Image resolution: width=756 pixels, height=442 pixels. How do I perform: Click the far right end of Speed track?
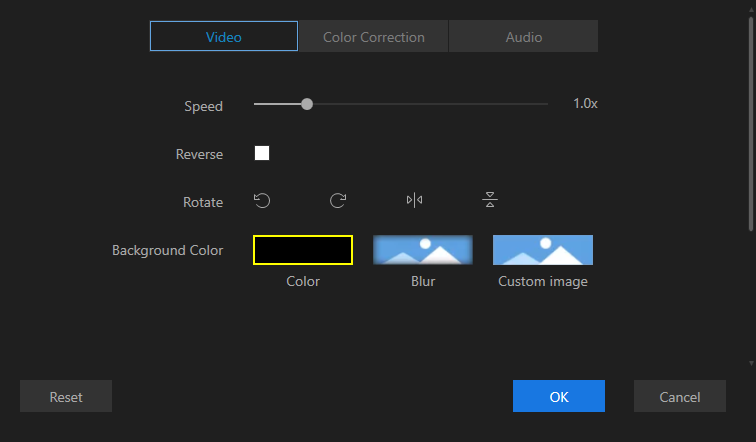click(546, 104)
